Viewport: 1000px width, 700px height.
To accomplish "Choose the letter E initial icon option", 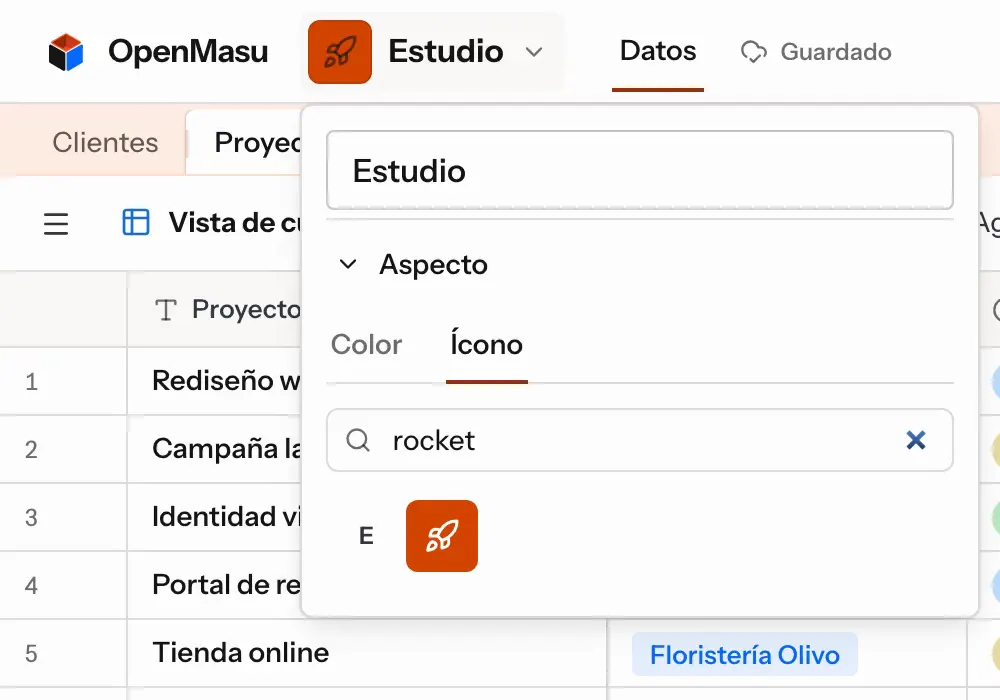I will [x=366, y=536].
